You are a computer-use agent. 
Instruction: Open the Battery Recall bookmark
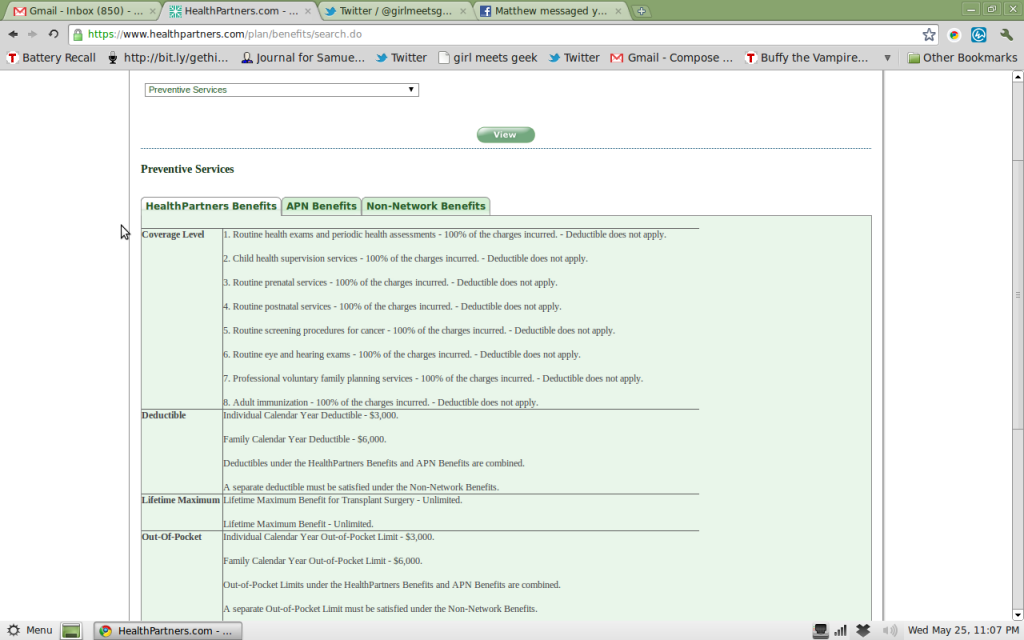[51, 57]
